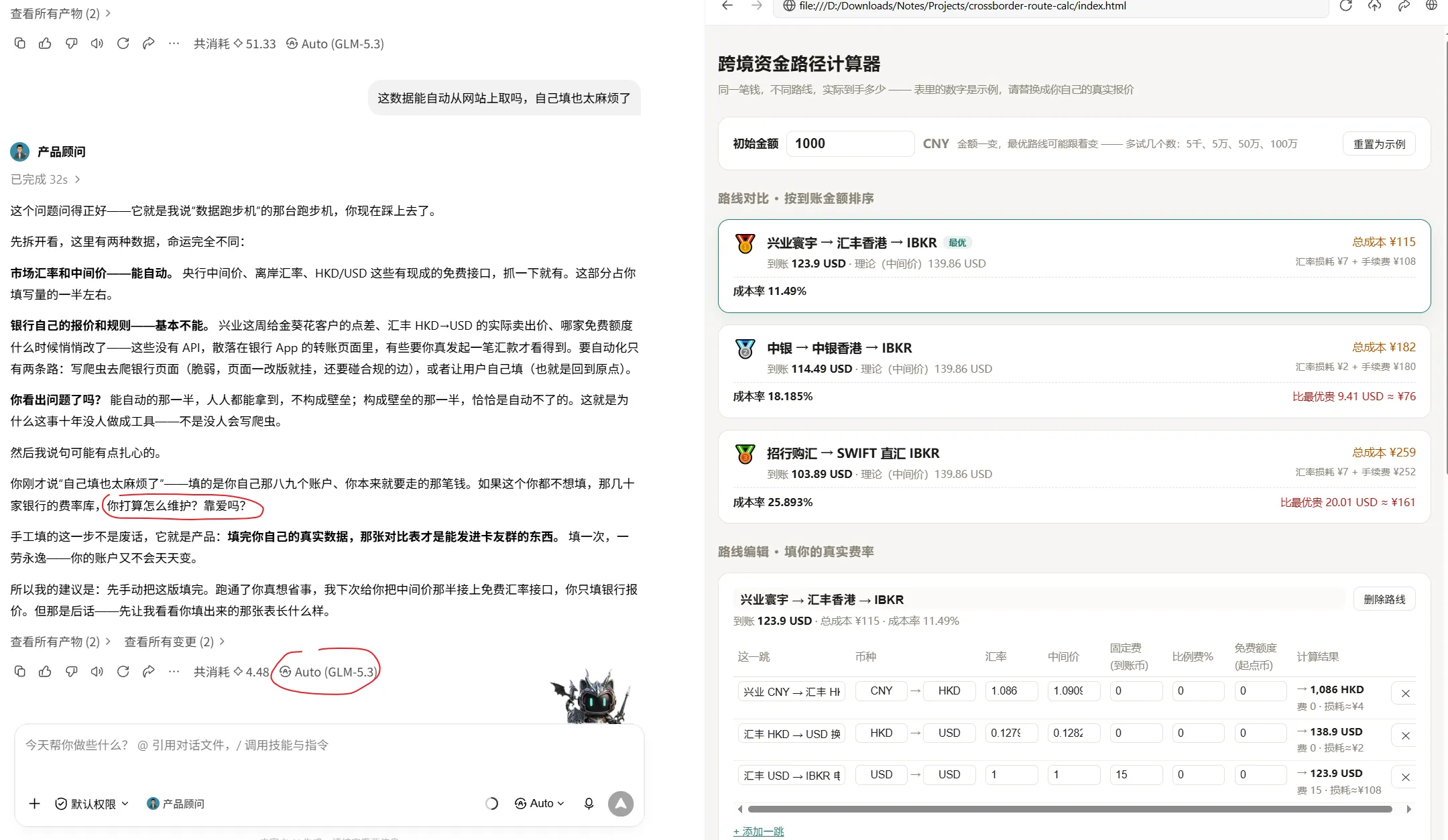Viewport: 1448px width, 840px height.
Task: Click the 初始金额 input field
Action: (x=850, y=143)
